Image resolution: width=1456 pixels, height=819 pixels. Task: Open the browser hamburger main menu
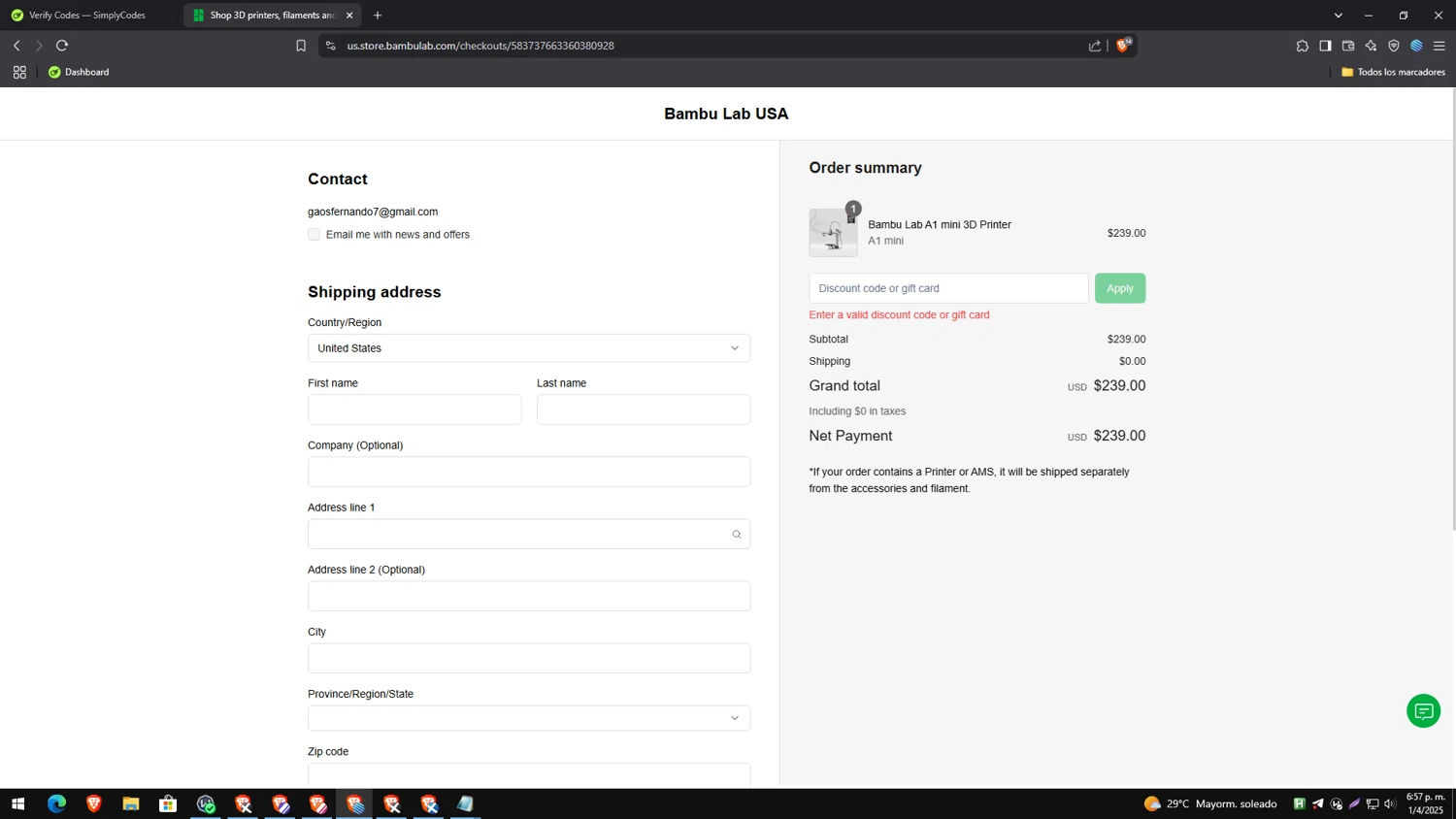pos(1439,46)
